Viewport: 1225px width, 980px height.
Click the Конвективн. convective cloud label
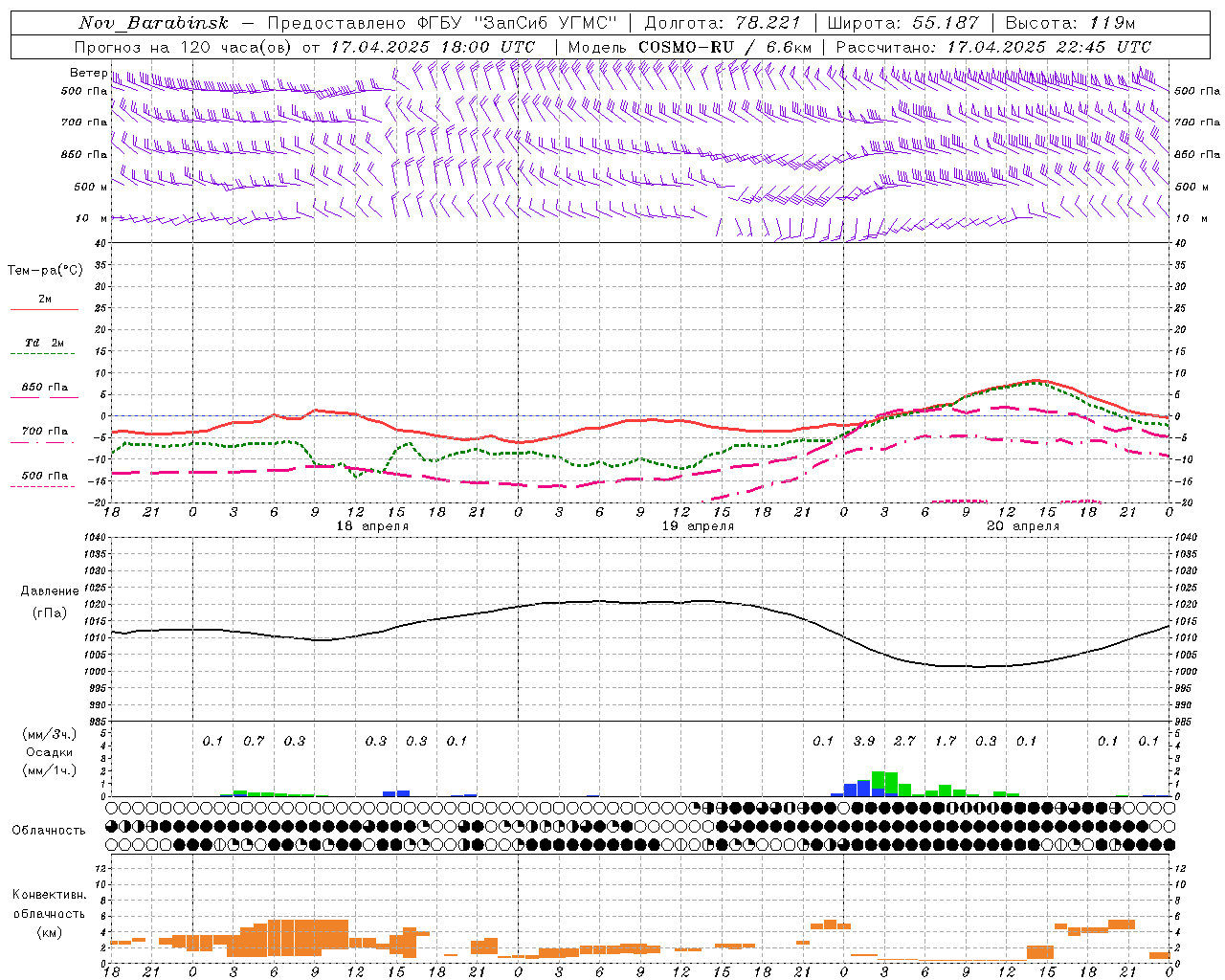click(x=49, y=895)
